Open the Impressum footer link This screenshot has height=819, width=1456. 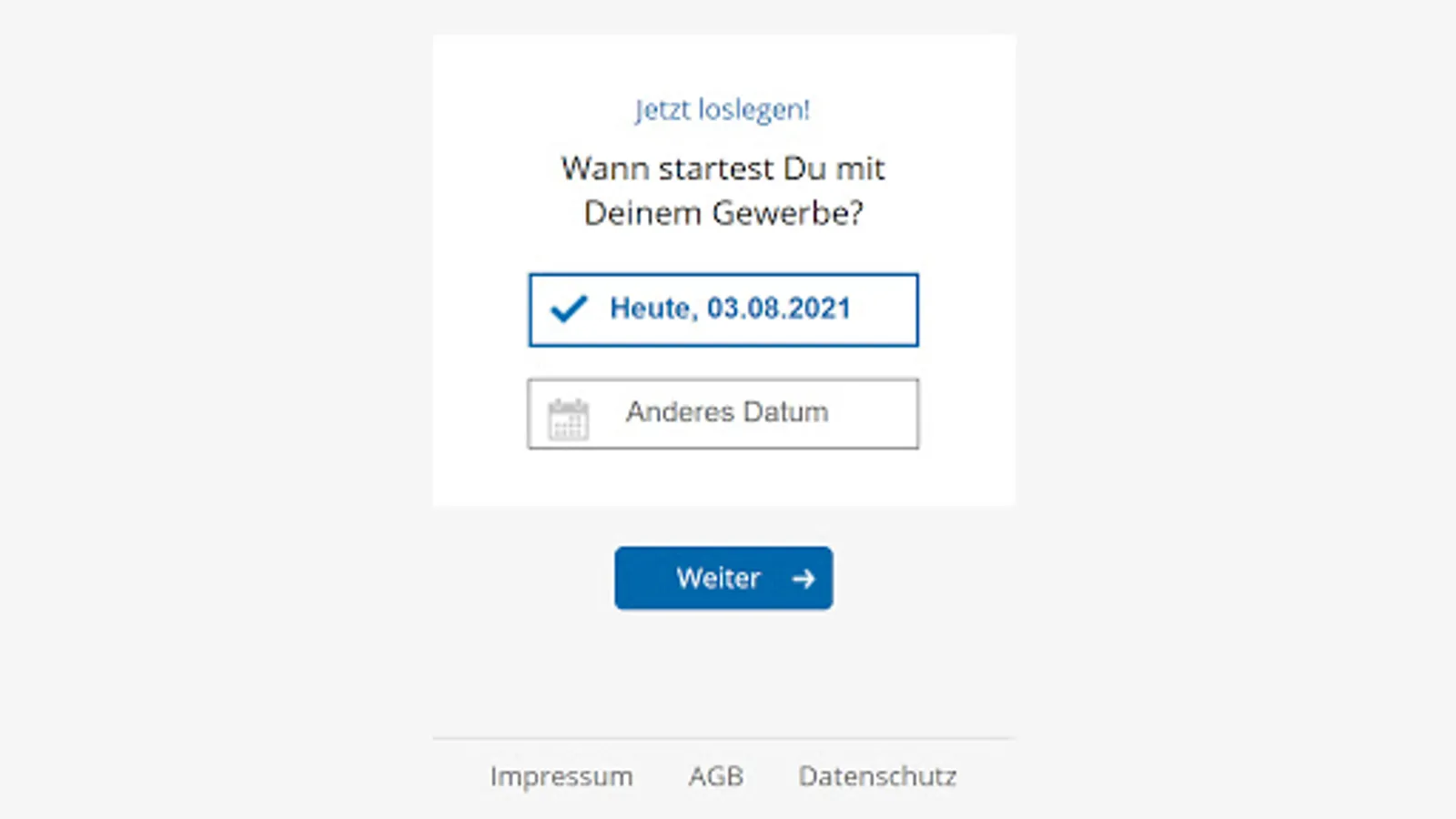tap(561, 776)
